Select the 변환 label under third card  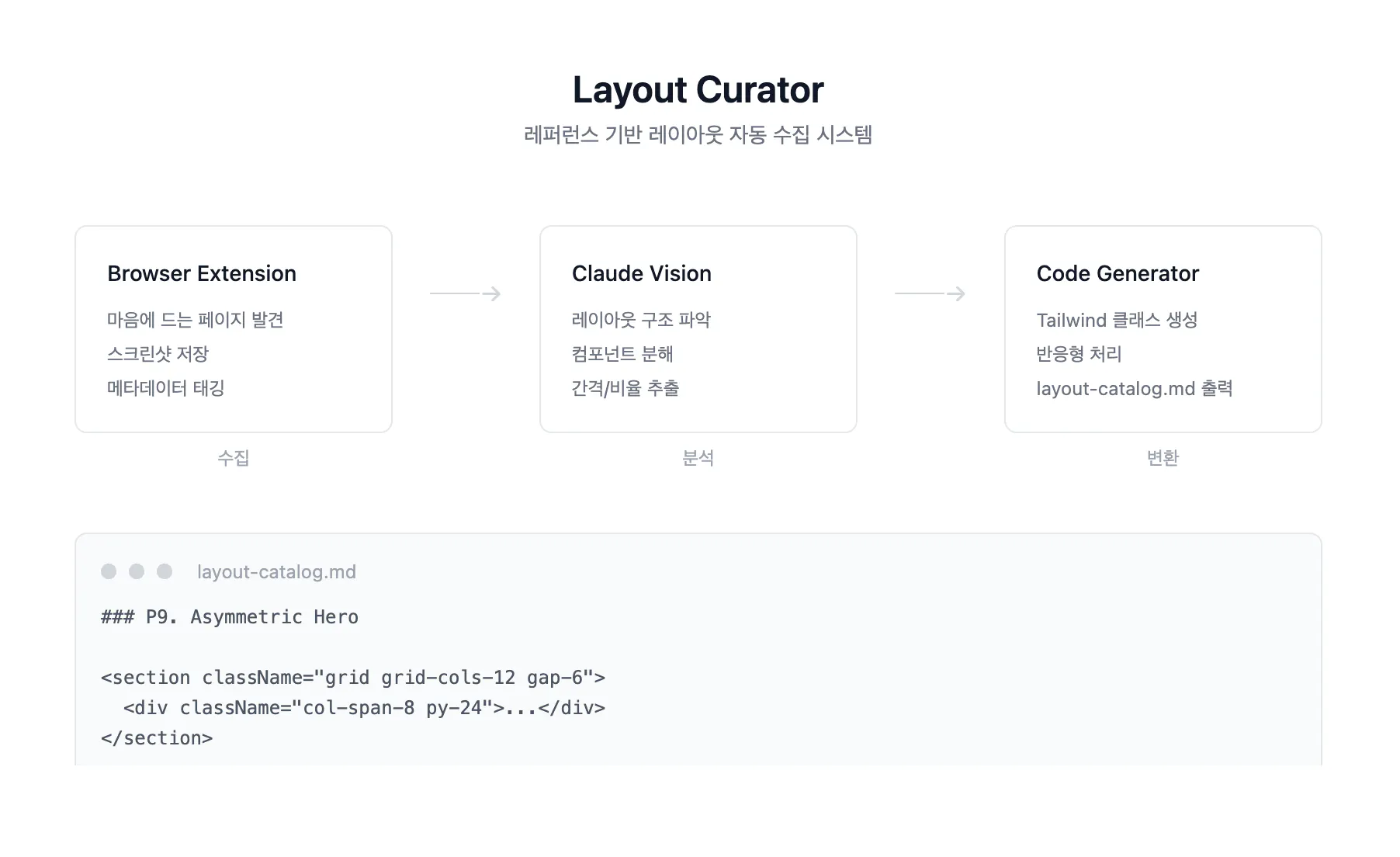(x=1163, y=458)
